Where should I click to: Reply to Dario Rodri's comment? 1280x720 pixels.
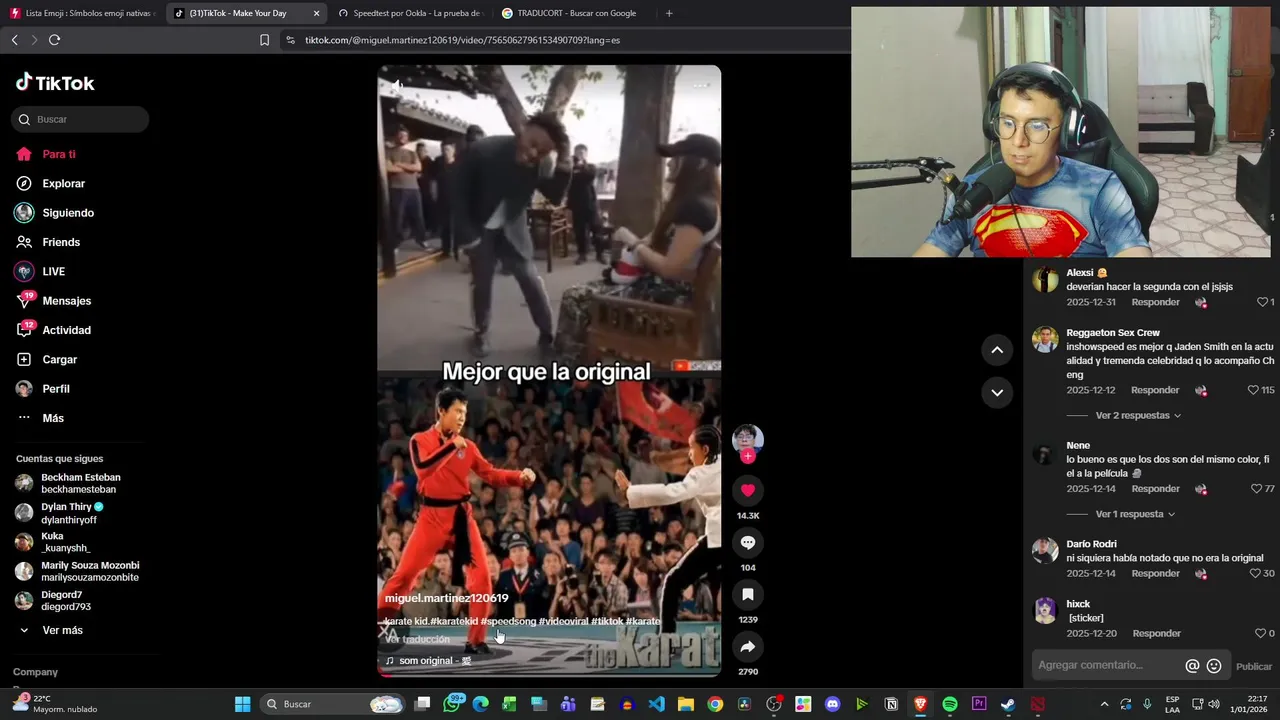coord(1155,574)
